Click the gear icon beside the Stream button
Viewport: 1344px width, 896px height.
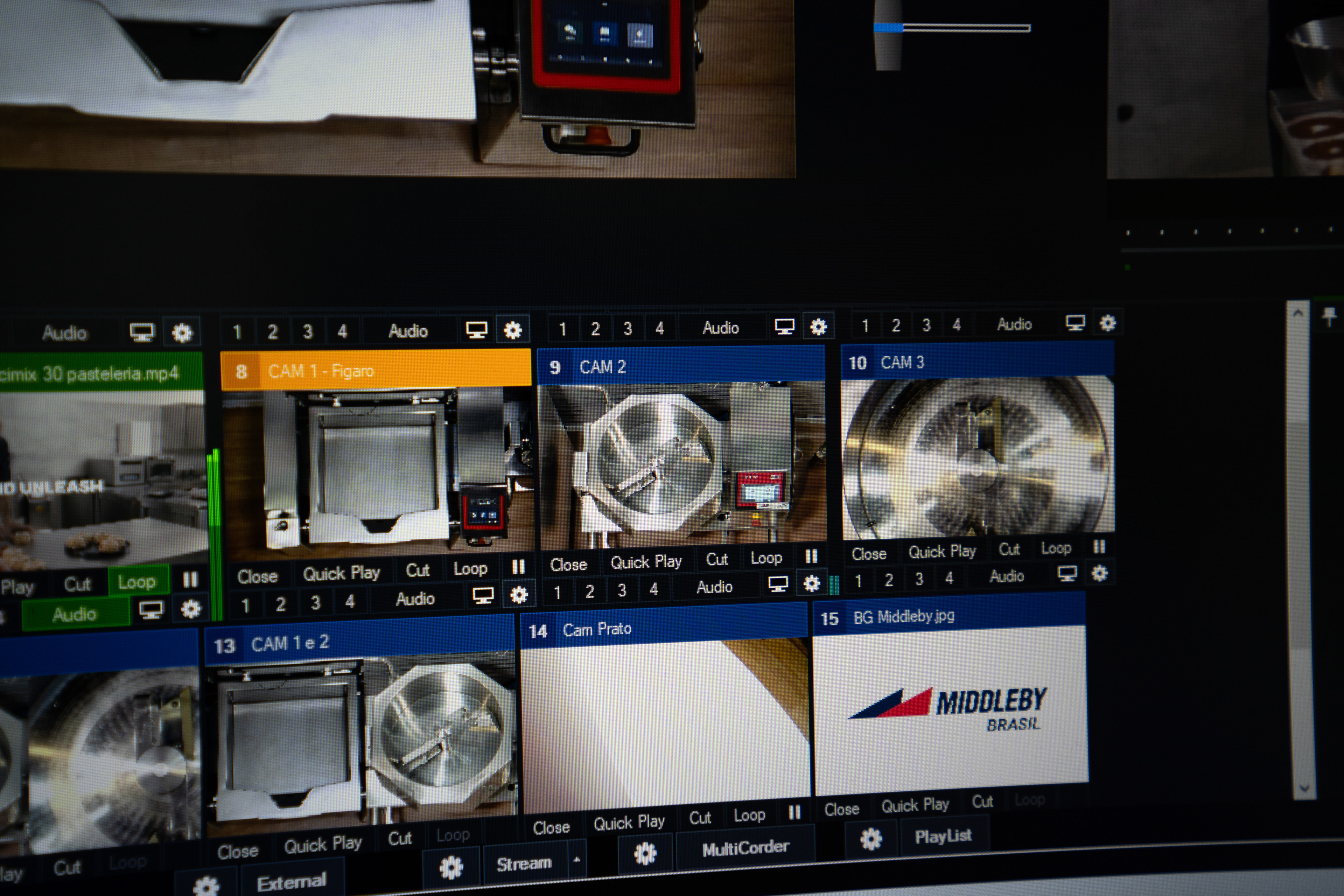(451, 867)
